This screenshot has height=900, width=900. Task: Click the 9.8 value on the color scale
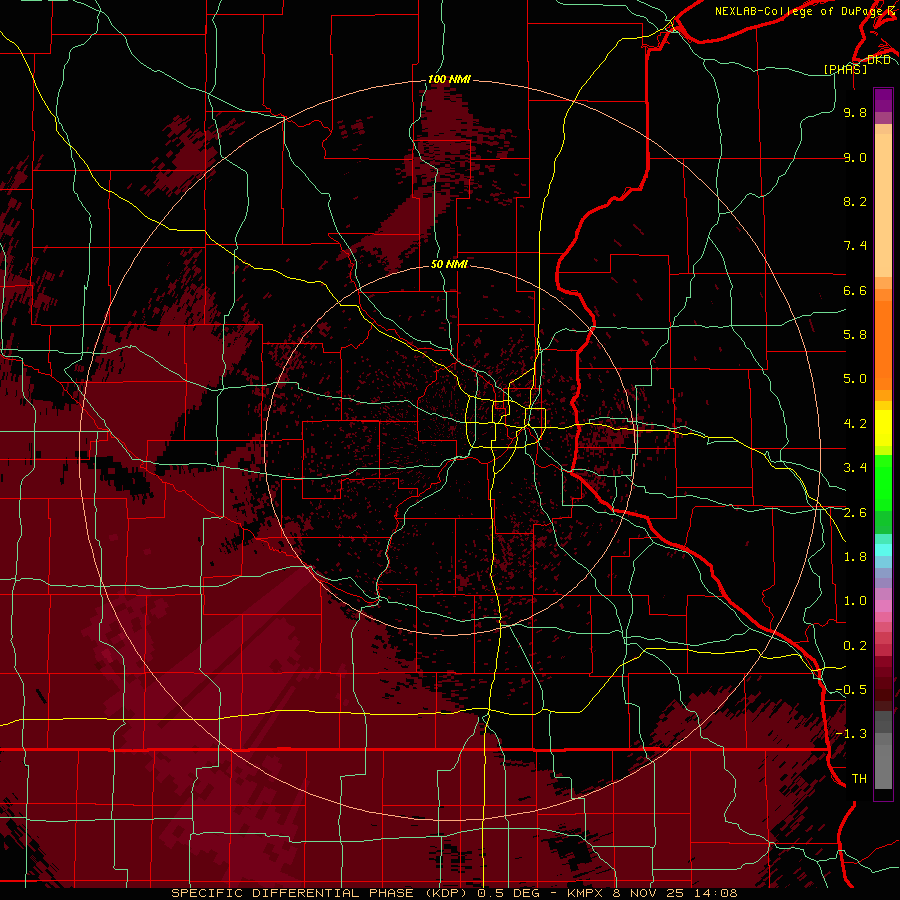pyautogui.click(x=855, y=112)
